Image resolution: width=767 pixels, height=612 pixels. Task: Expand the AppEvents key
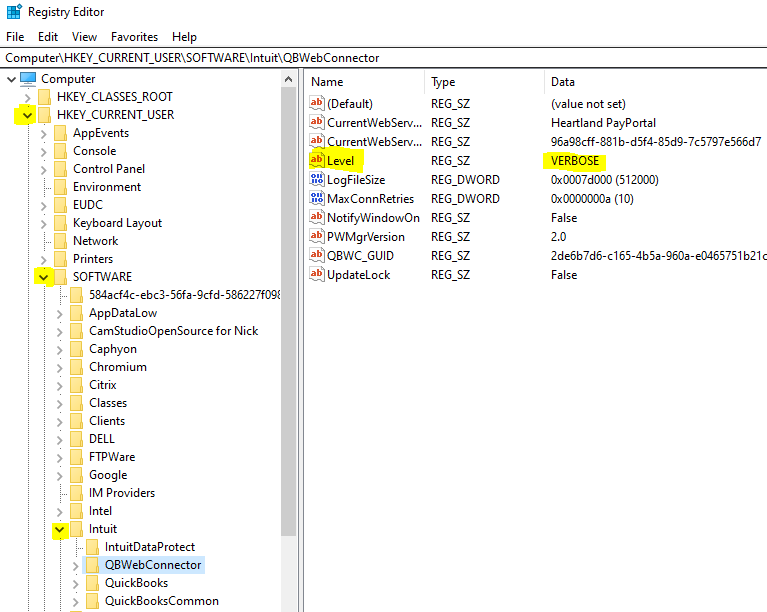tap(44, 134)
